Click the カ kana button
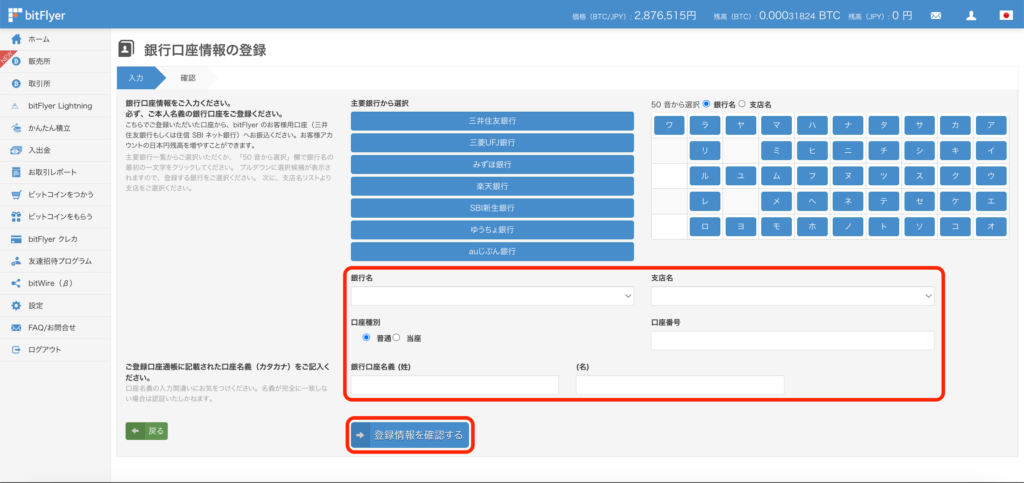 coord(955,125)
